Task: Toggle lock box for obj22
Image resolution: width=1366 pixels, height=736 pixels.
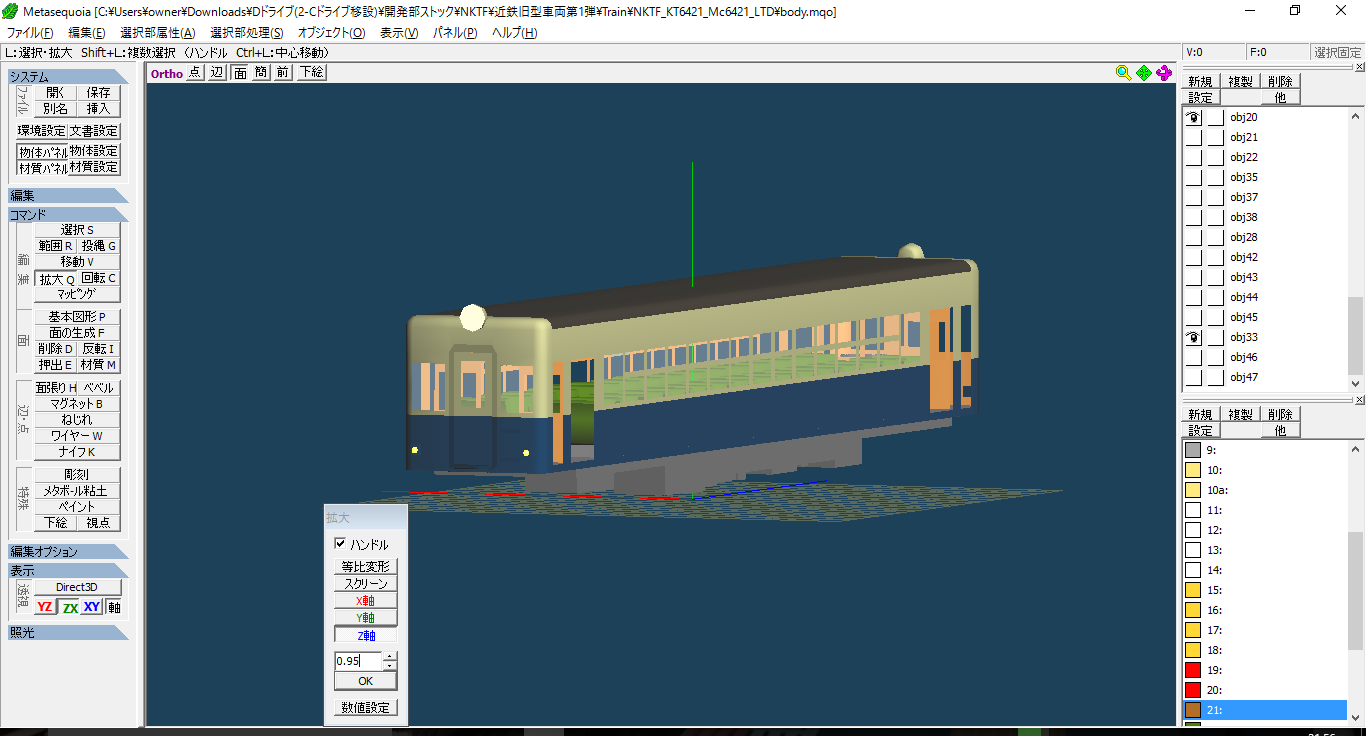Action: click(1215, 157)
